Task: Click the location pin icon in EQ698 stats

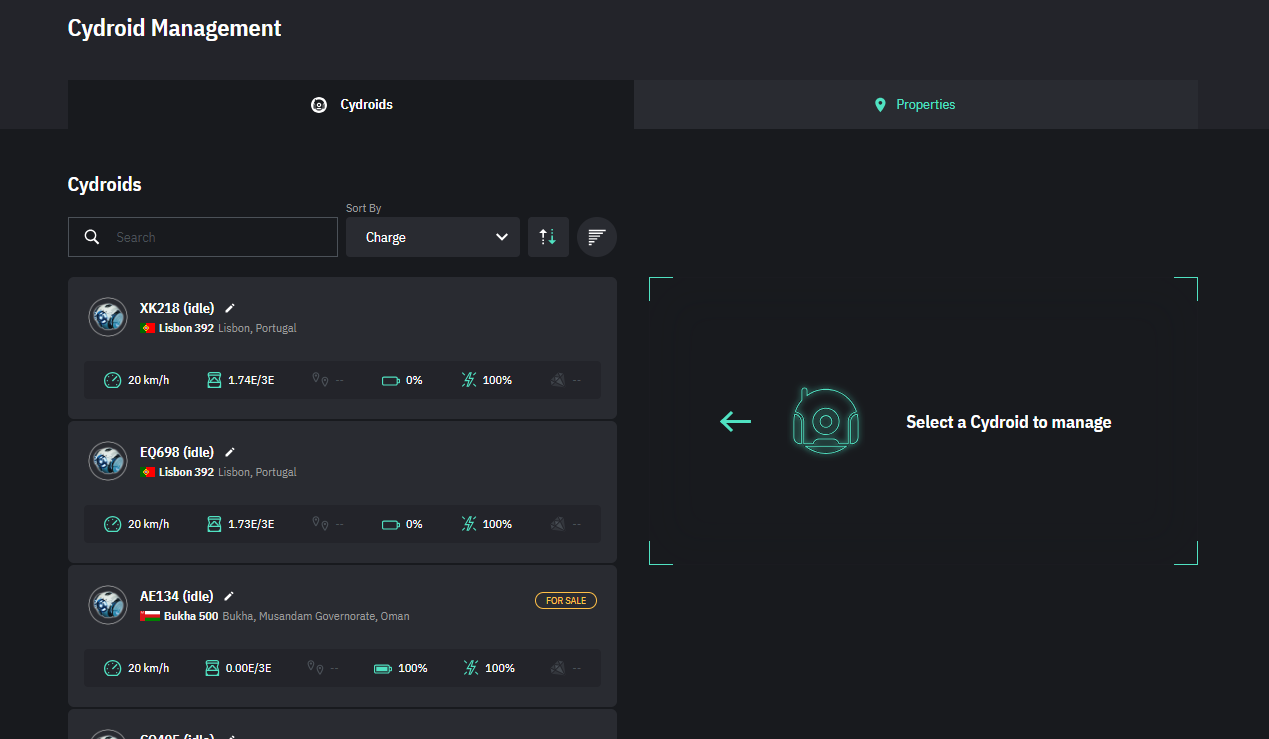Action: [320, 524]
